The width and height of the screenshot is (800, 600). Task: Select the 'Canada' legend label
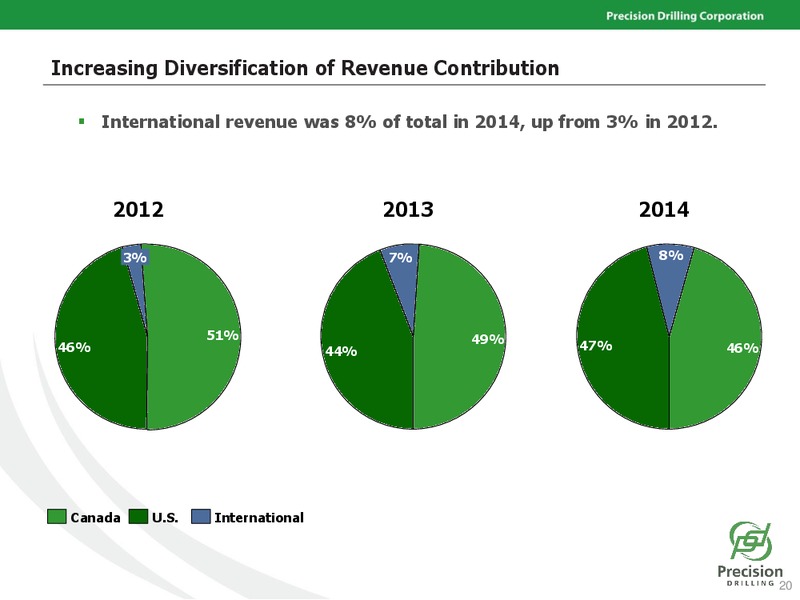point(95,517)
